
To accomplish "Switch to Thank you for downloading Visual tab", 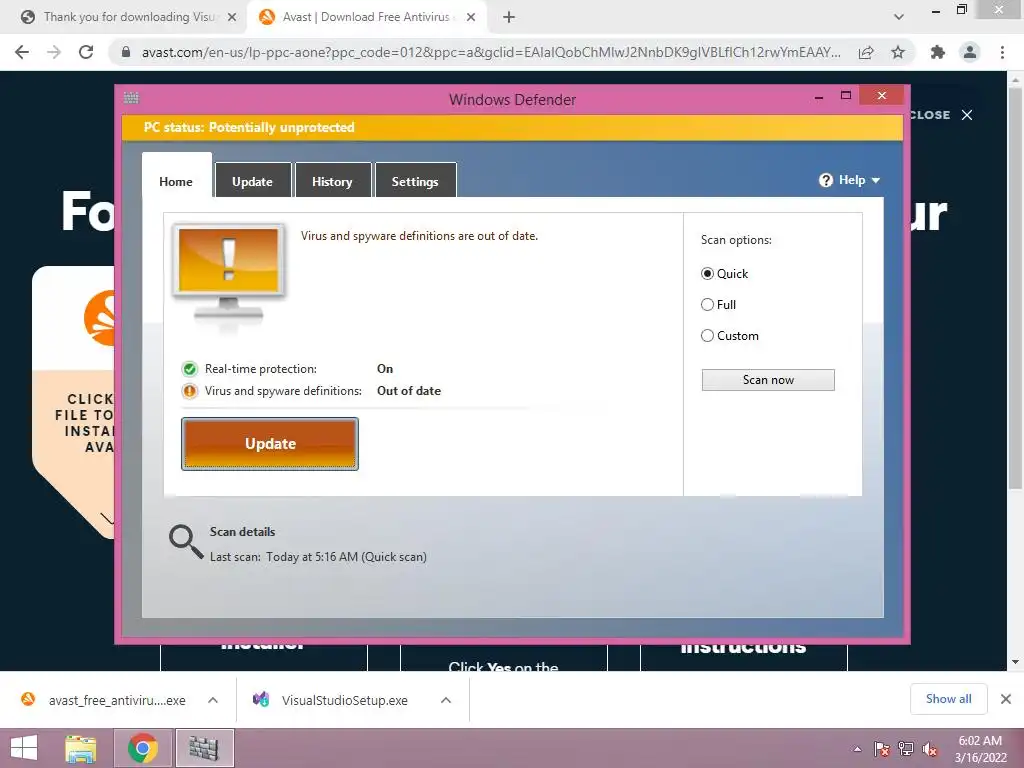I will tap(129, 17).
